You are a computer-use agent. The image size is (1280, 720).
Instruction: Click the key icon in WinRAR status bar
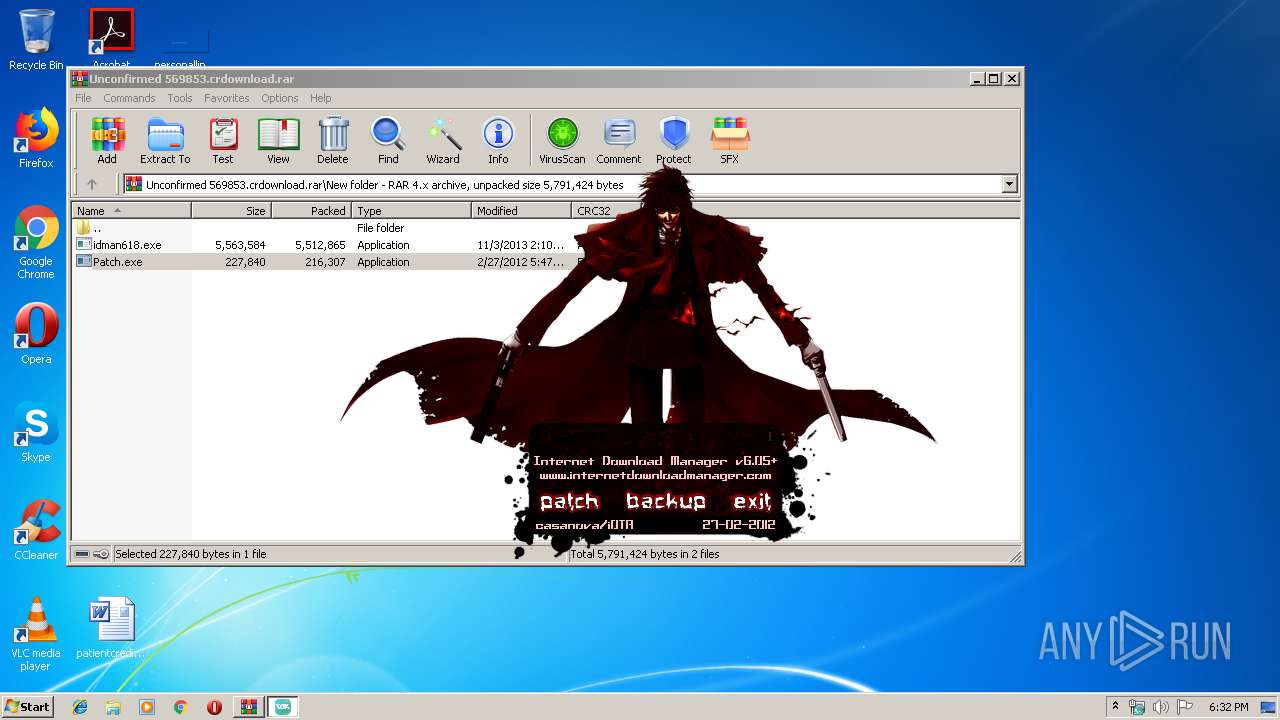click(101, 554)
